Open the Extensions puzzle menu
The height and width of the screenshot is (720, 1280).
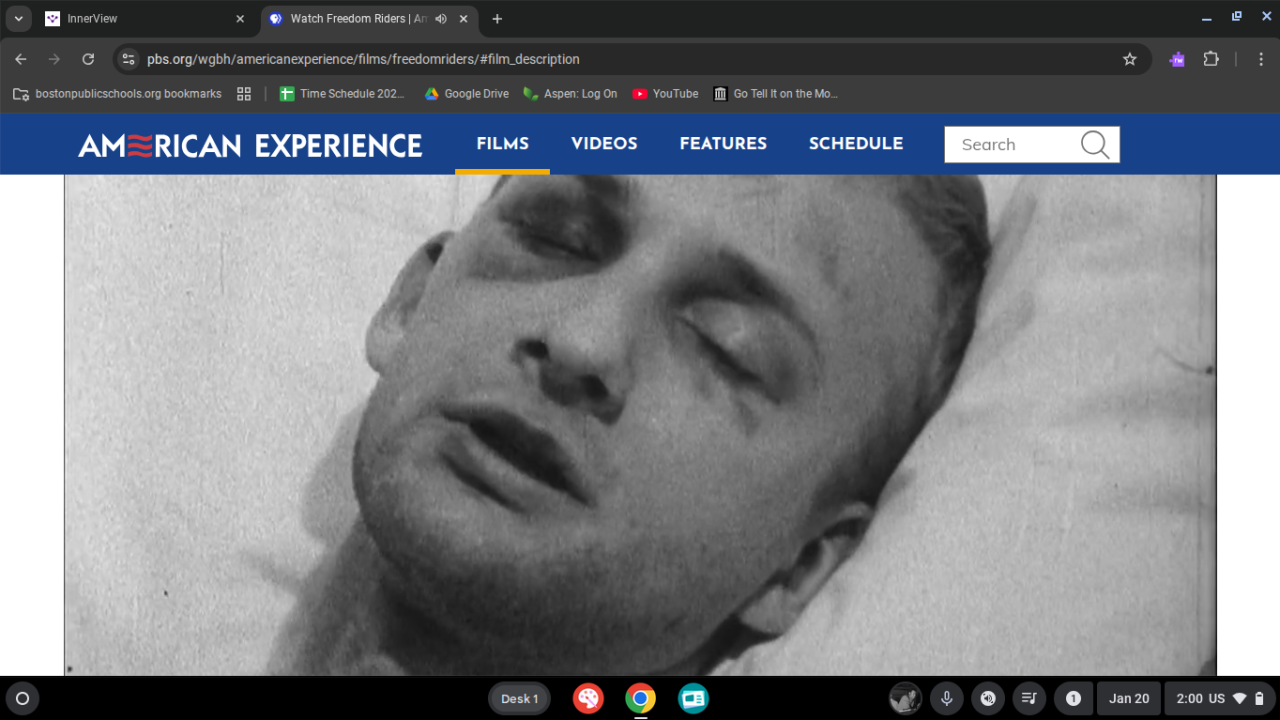(1211, 59)
